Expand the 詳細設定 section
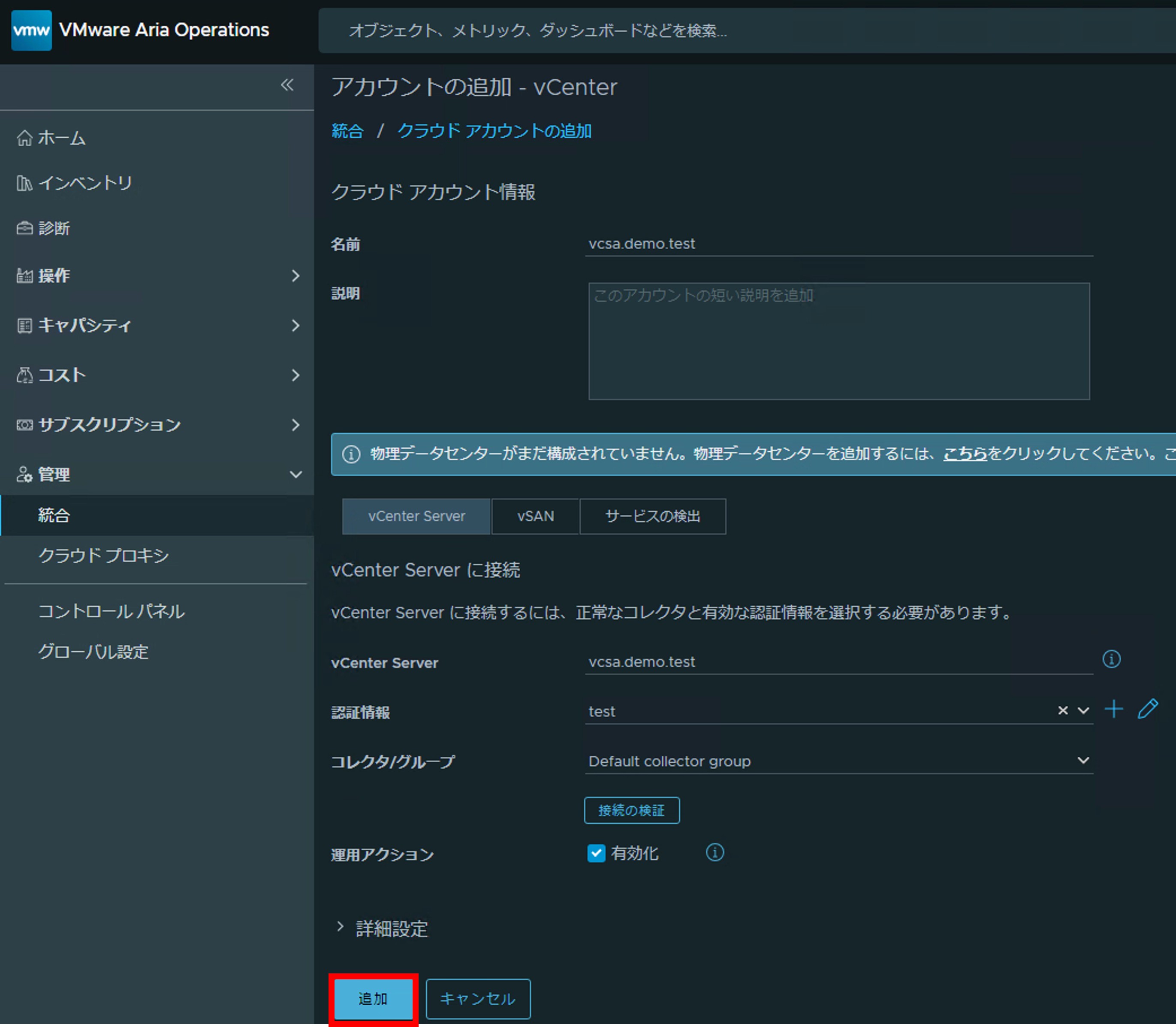Screen dimensions: 1176x1027 click(x=383, y=928)
